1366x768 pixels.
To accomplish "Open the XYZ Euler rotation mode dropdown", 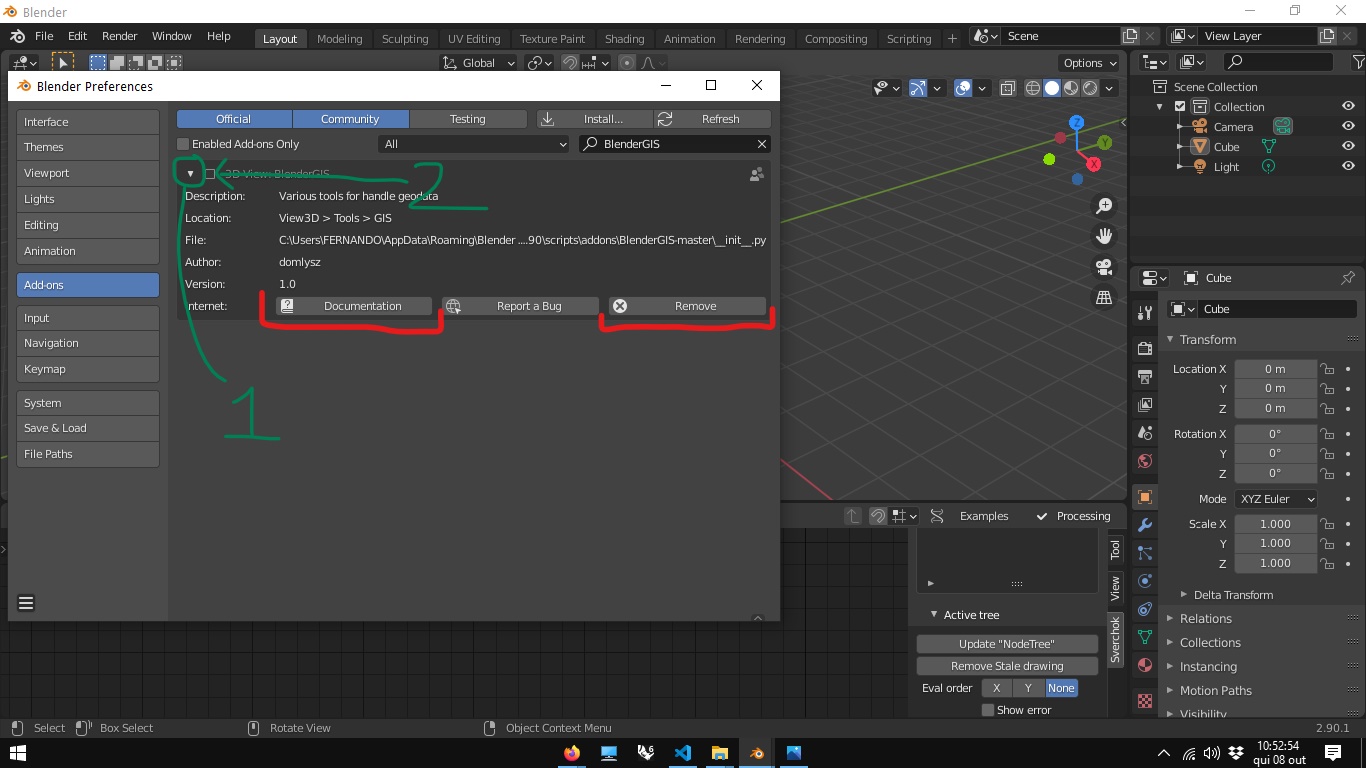I will pos(1276,499).
